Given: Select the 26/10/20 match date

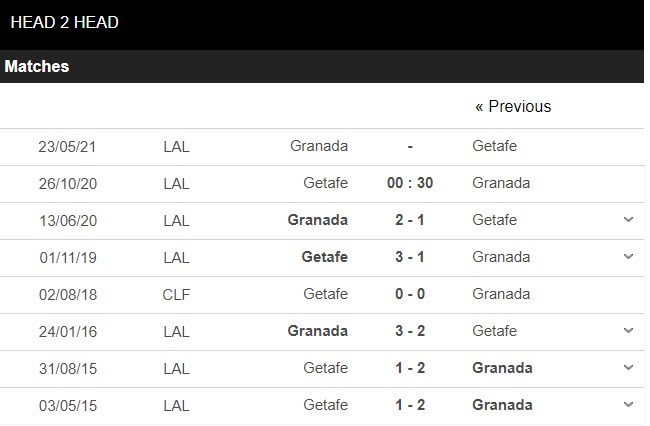Looking at the screenshot, I should (68, 184).
